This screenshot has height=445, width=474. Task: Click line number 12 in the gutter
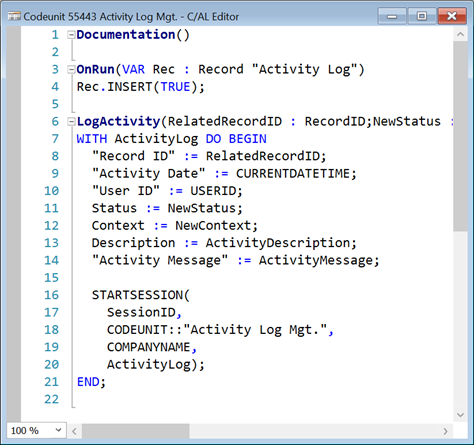click(51, 226)
